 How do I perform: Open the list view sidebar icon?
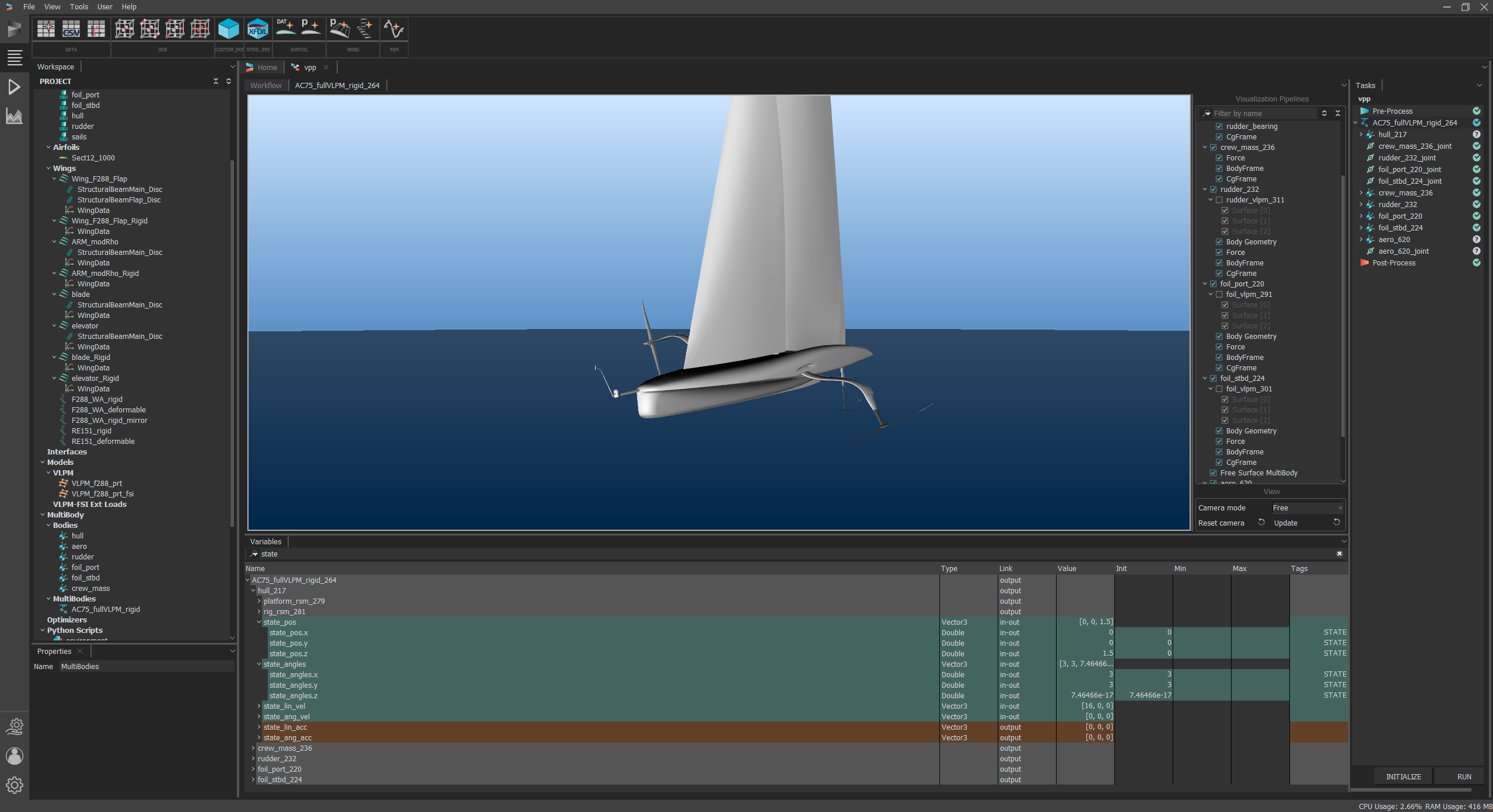point(14,58)
